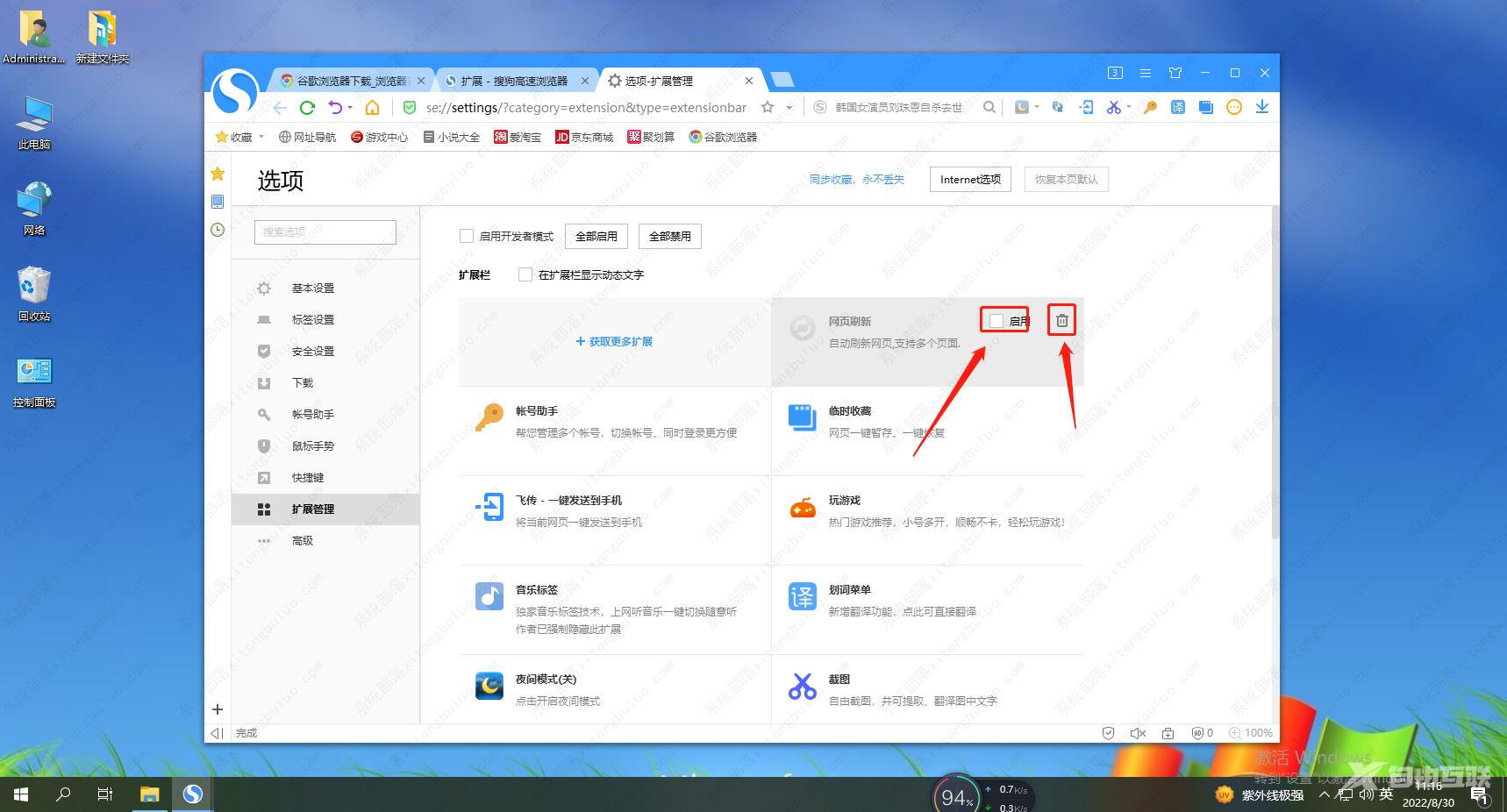
Task: Click the purple undo-close-tab icon
Action: (x=335, y=107)
